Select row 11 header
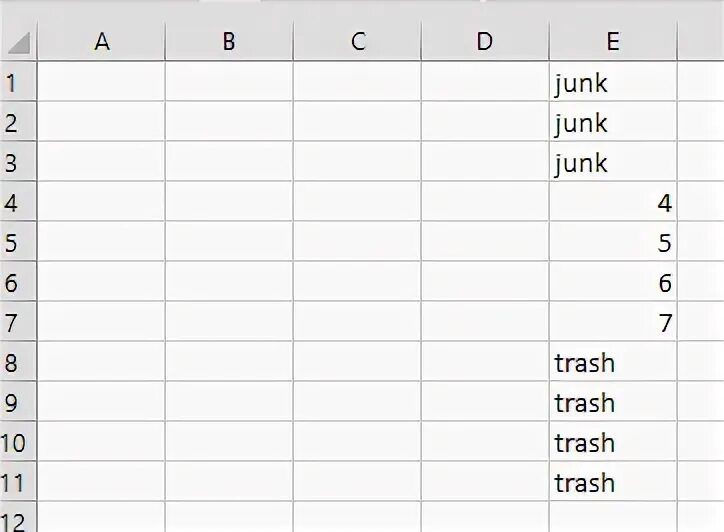The width and height of the screenshot is (724, 532). coord(14,482)
